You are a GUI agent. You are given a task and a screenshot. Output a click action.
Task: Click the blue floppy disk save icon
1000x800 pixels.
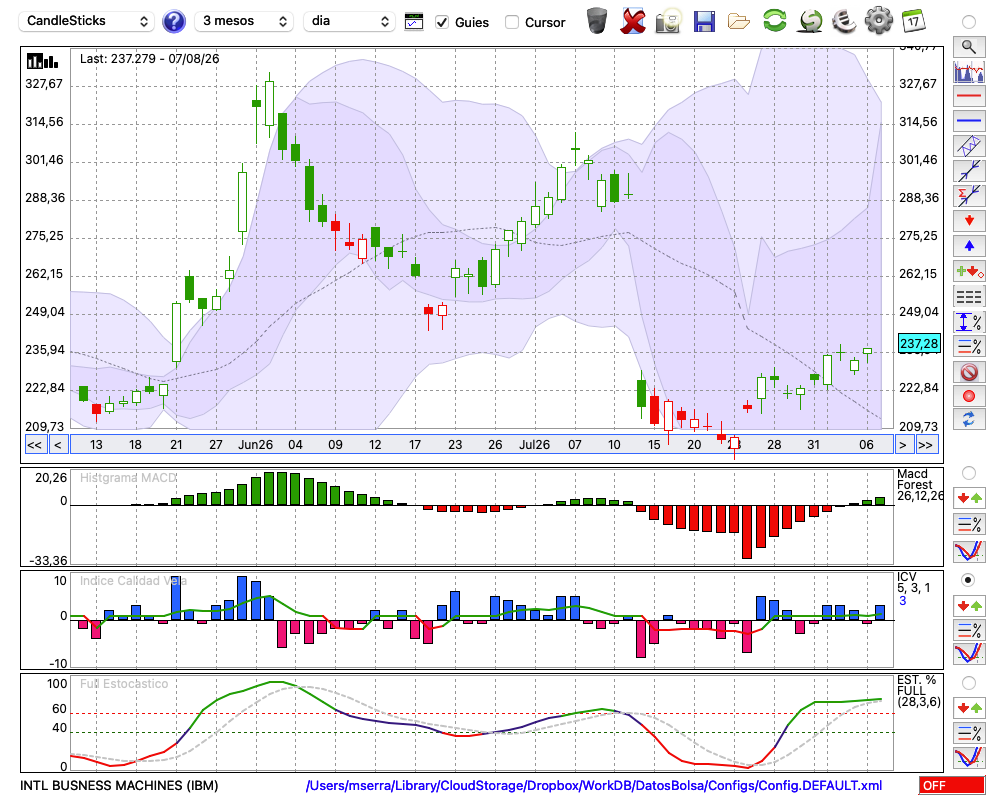(704, 21)
